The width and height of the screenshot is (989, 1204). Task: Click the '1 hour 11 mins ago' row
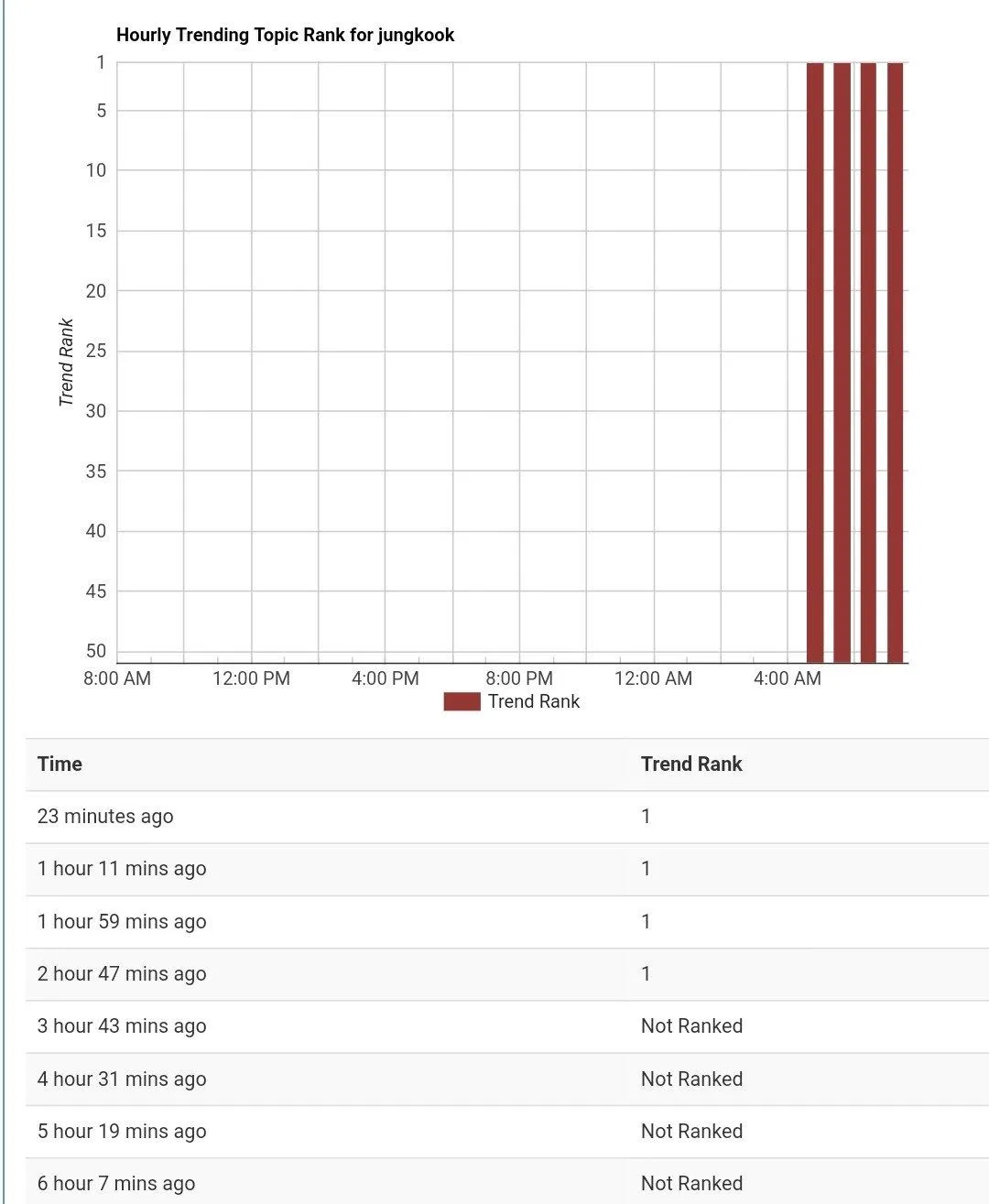tap(122, 869)
